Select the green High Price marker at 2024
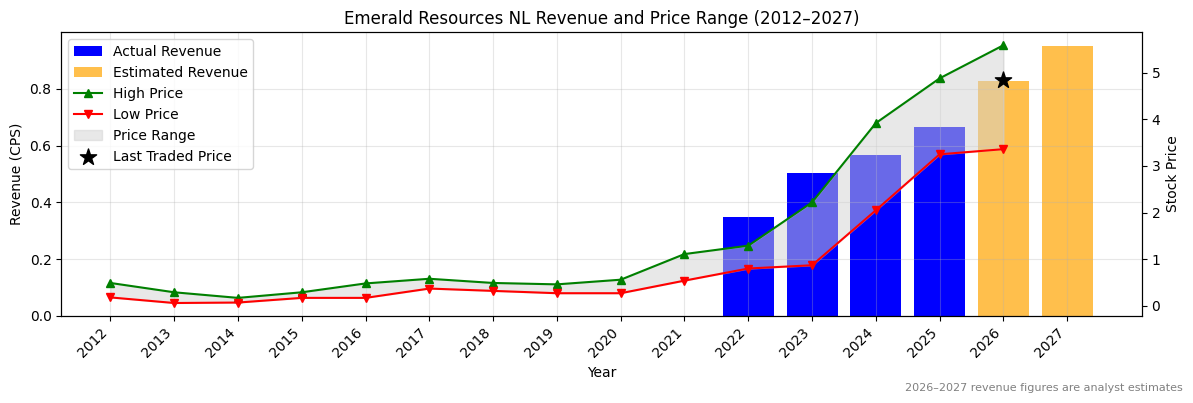The width and height of the screenshot is (1193, 403). coord(876,123)
